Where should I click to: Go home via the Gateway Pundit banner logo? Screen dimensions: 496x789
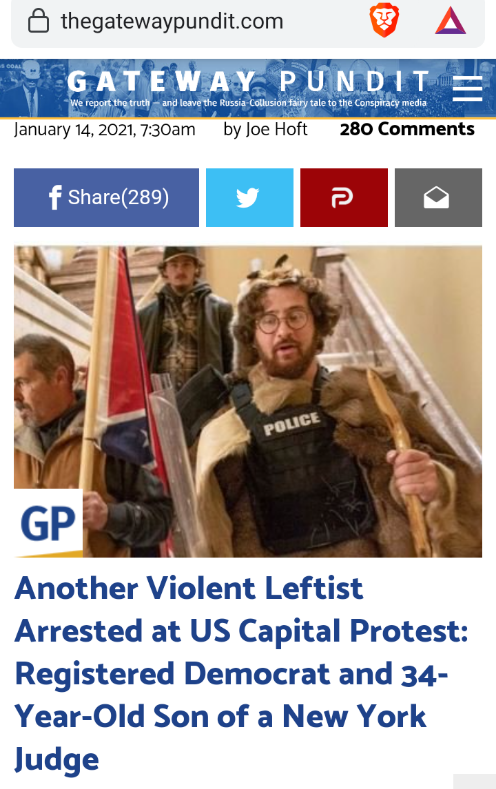click(248, 81)
